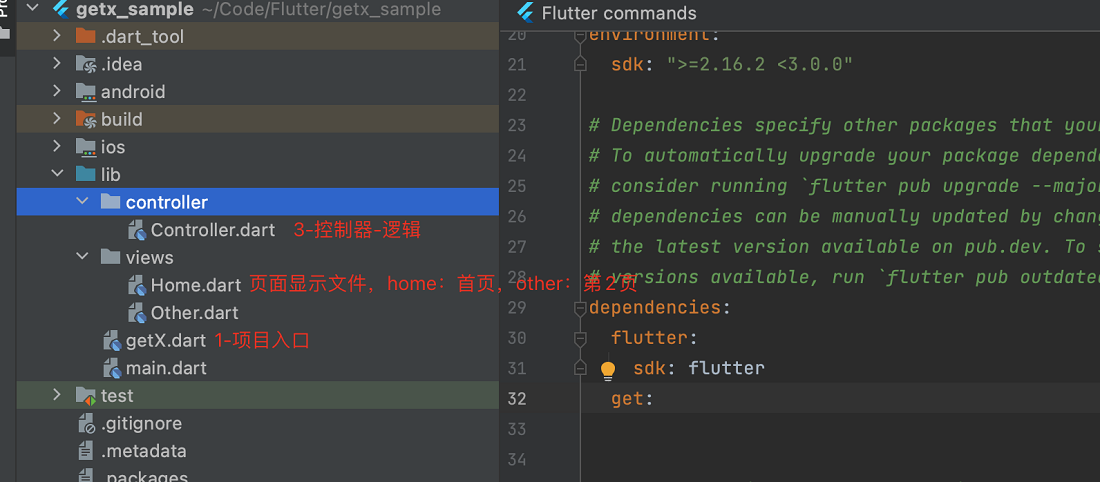Click the Home.dart file icon
1100x482 pixels.
point(137,286)
